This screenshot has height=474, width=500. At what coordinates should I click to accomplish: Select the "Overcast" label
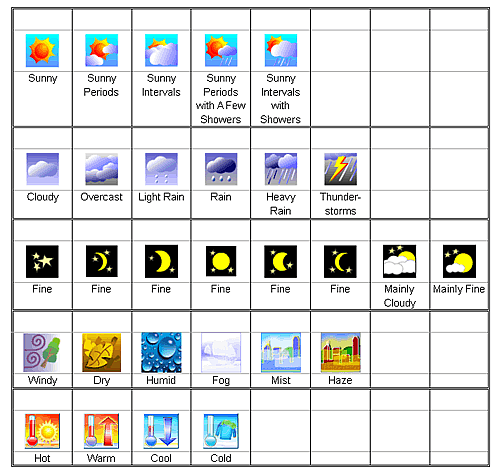(101, 197)
